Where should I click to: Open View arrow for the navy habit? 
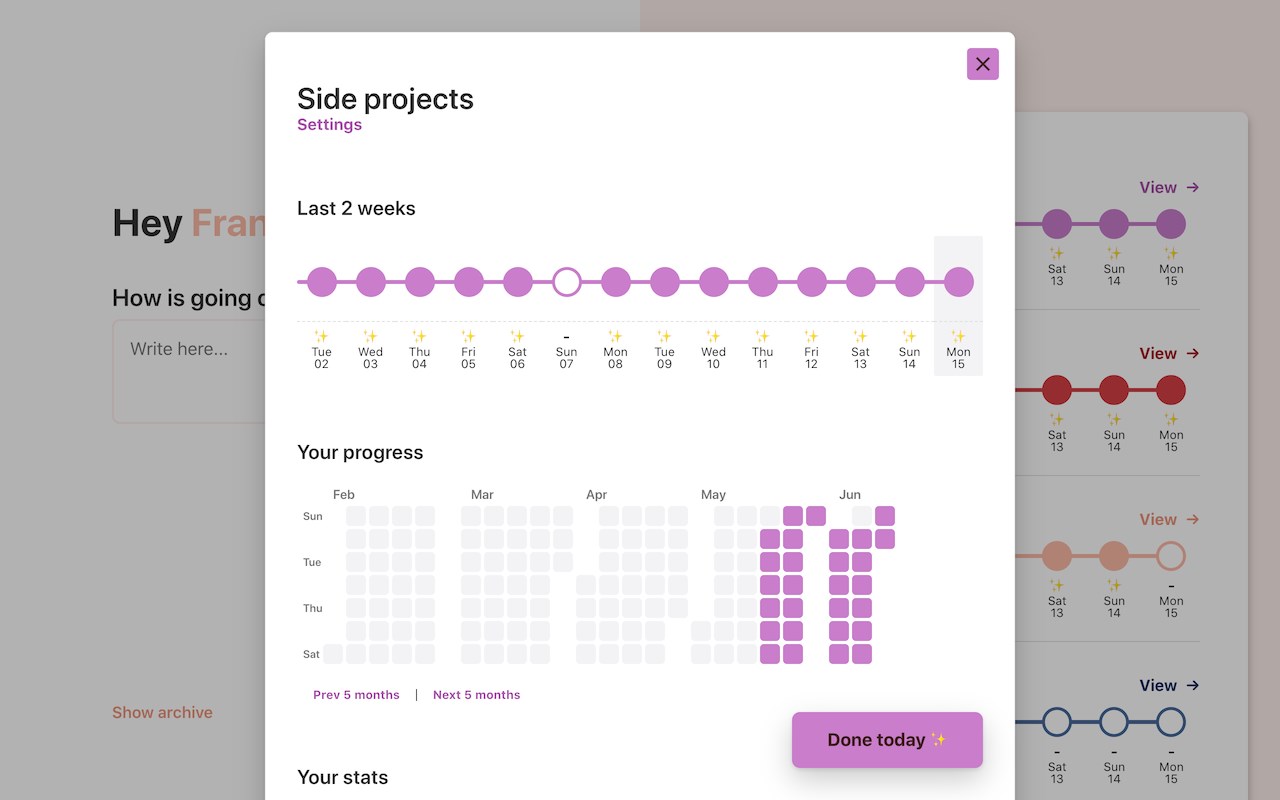[x=1168, y=685]
